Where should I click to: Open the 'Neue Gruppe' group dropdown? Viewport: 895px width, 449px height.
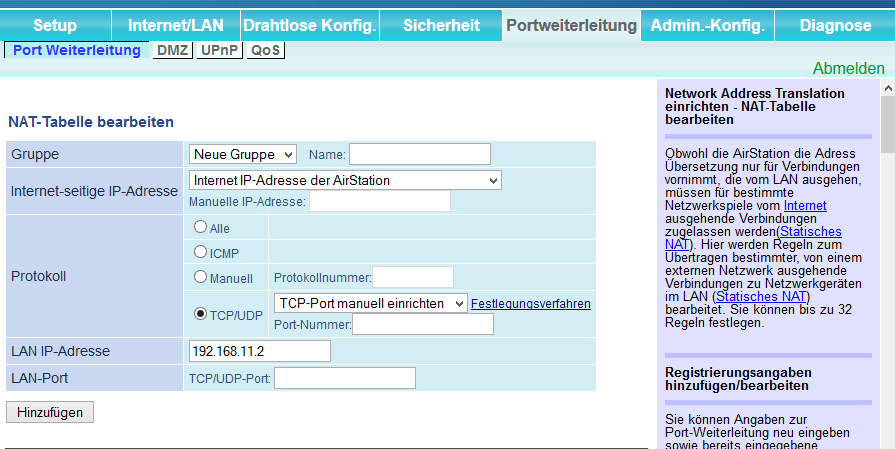click(243, 154)
